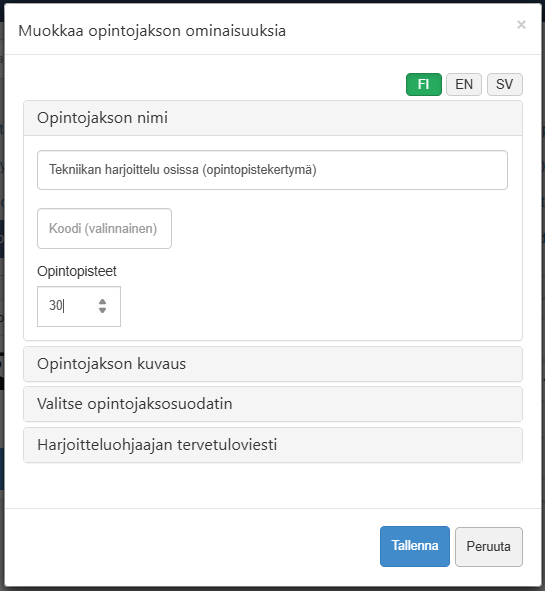
Task: Cancel with the Peruuta button
Action: pos(489,547)
